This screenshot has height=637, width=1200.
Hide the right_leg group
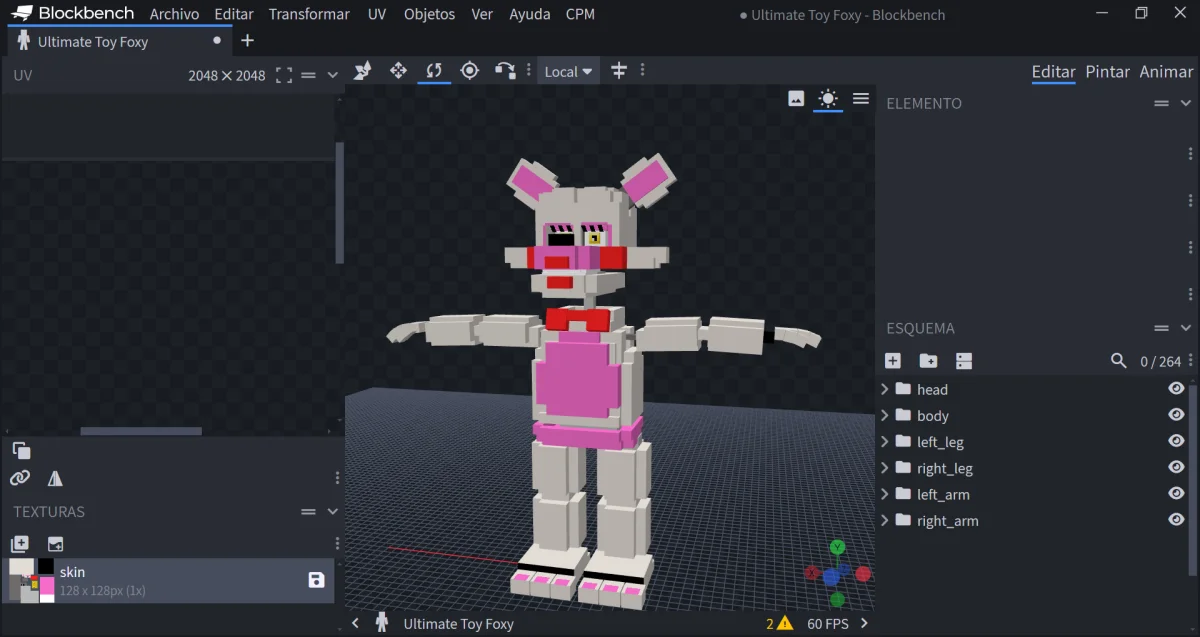[1176, 467]
